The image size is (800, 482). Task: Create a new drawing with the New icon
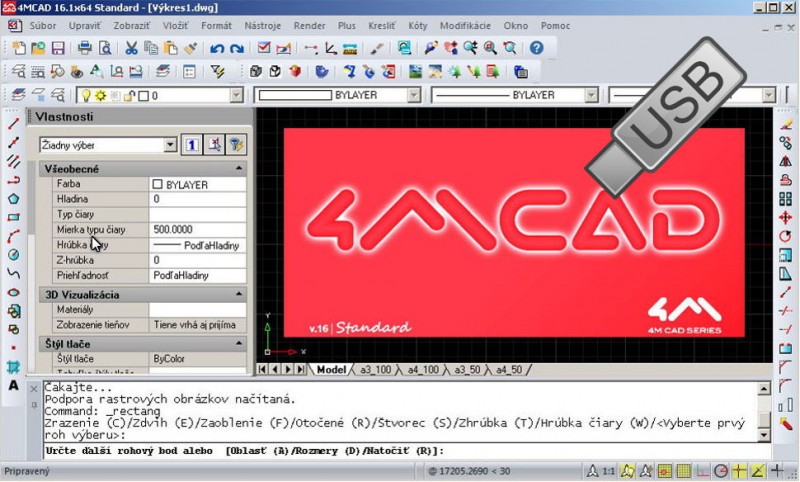point(19,48)
